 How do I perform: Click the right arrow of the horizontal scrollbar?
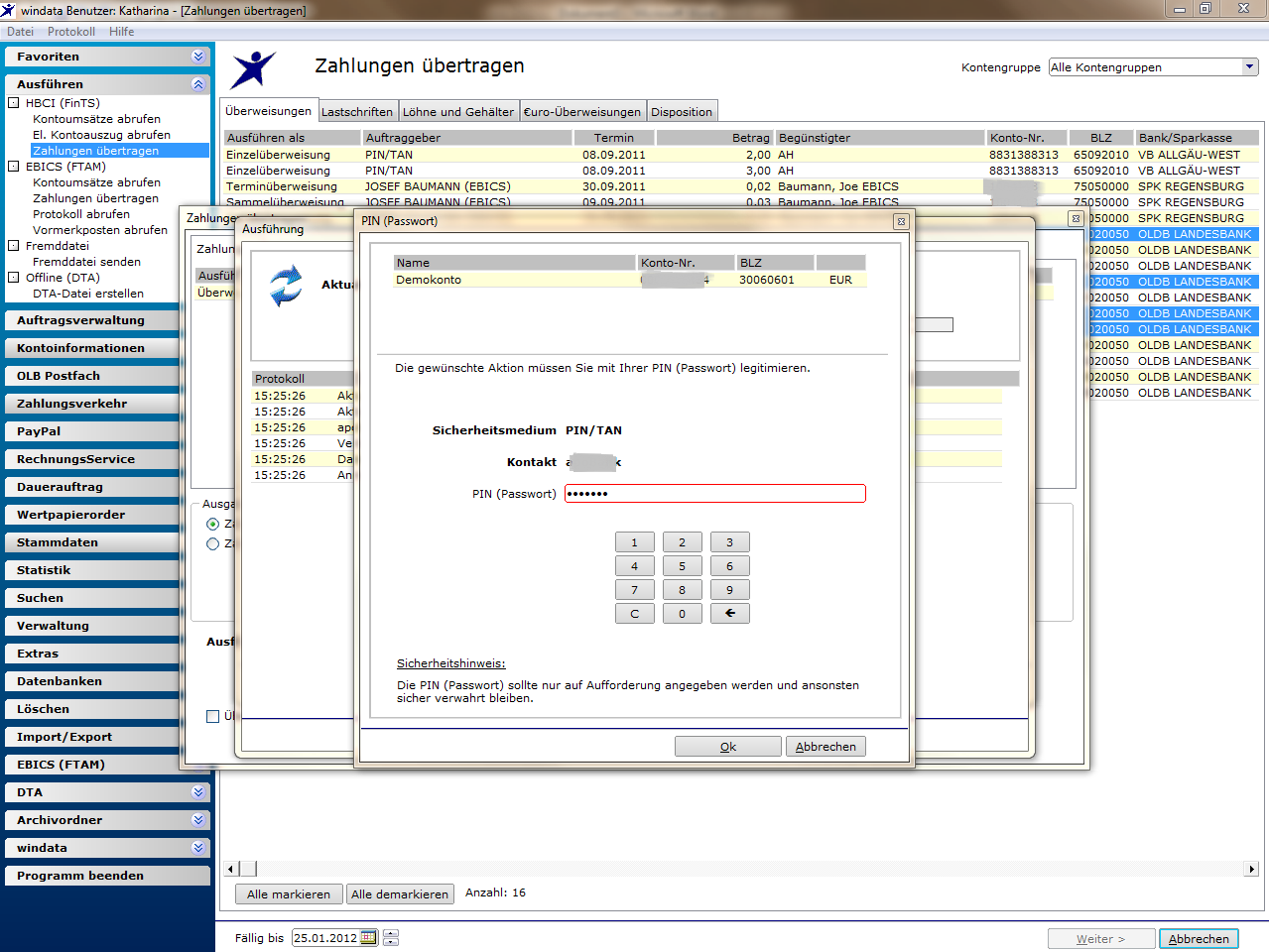click(1251, 869)
